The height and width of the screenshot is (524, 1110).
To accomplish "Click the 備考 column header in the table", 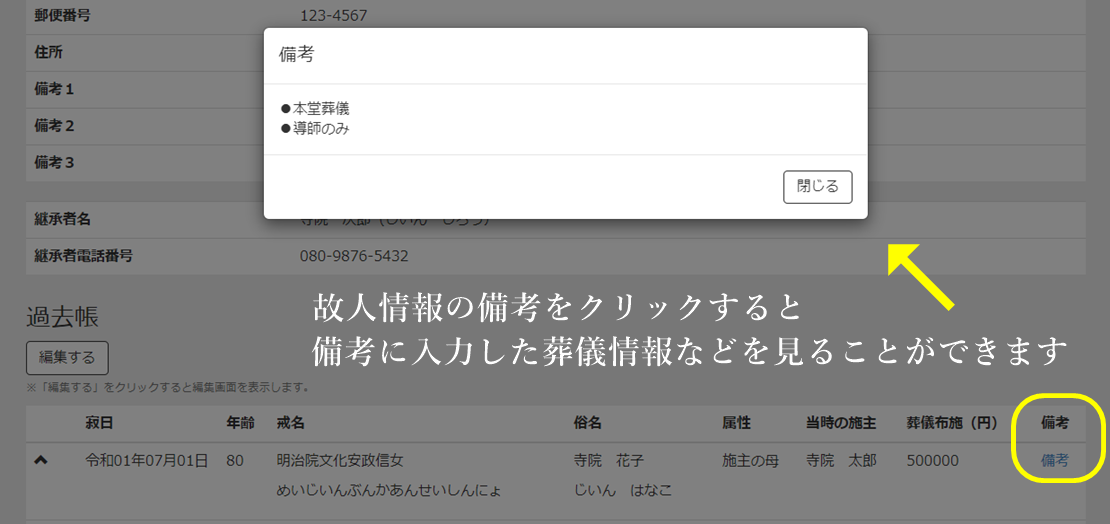I will click(1055, 423).
